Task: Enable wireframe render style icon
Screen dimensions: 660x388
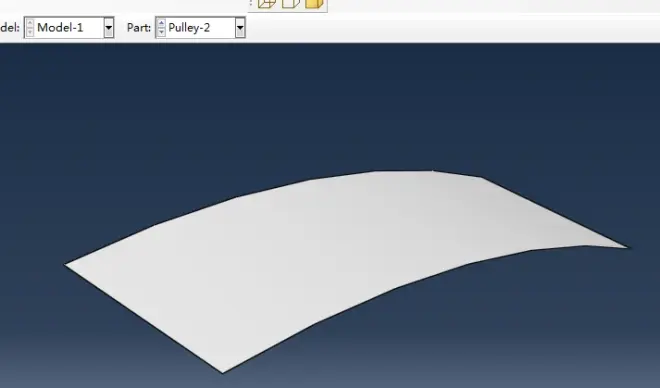Action: tap(266, 4)
